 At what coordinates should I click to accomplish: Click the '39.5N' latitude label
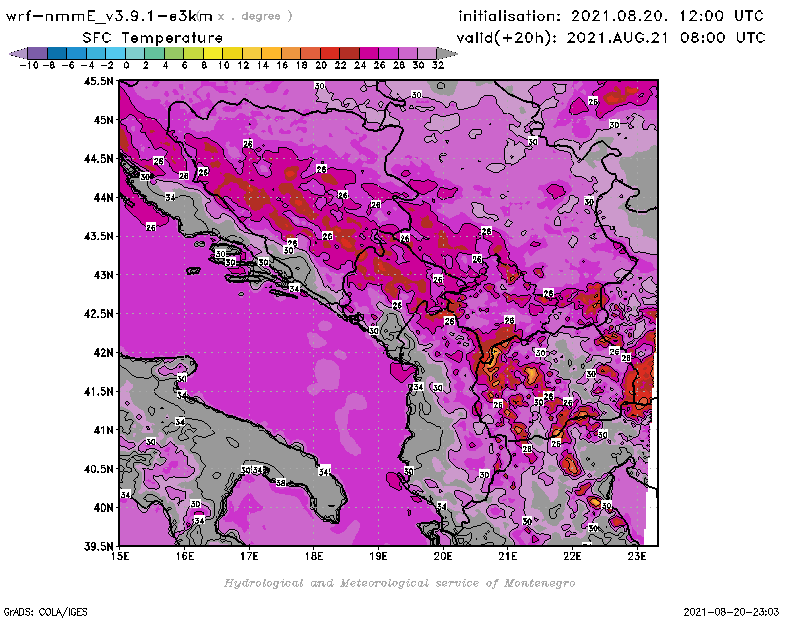(99, 547)
